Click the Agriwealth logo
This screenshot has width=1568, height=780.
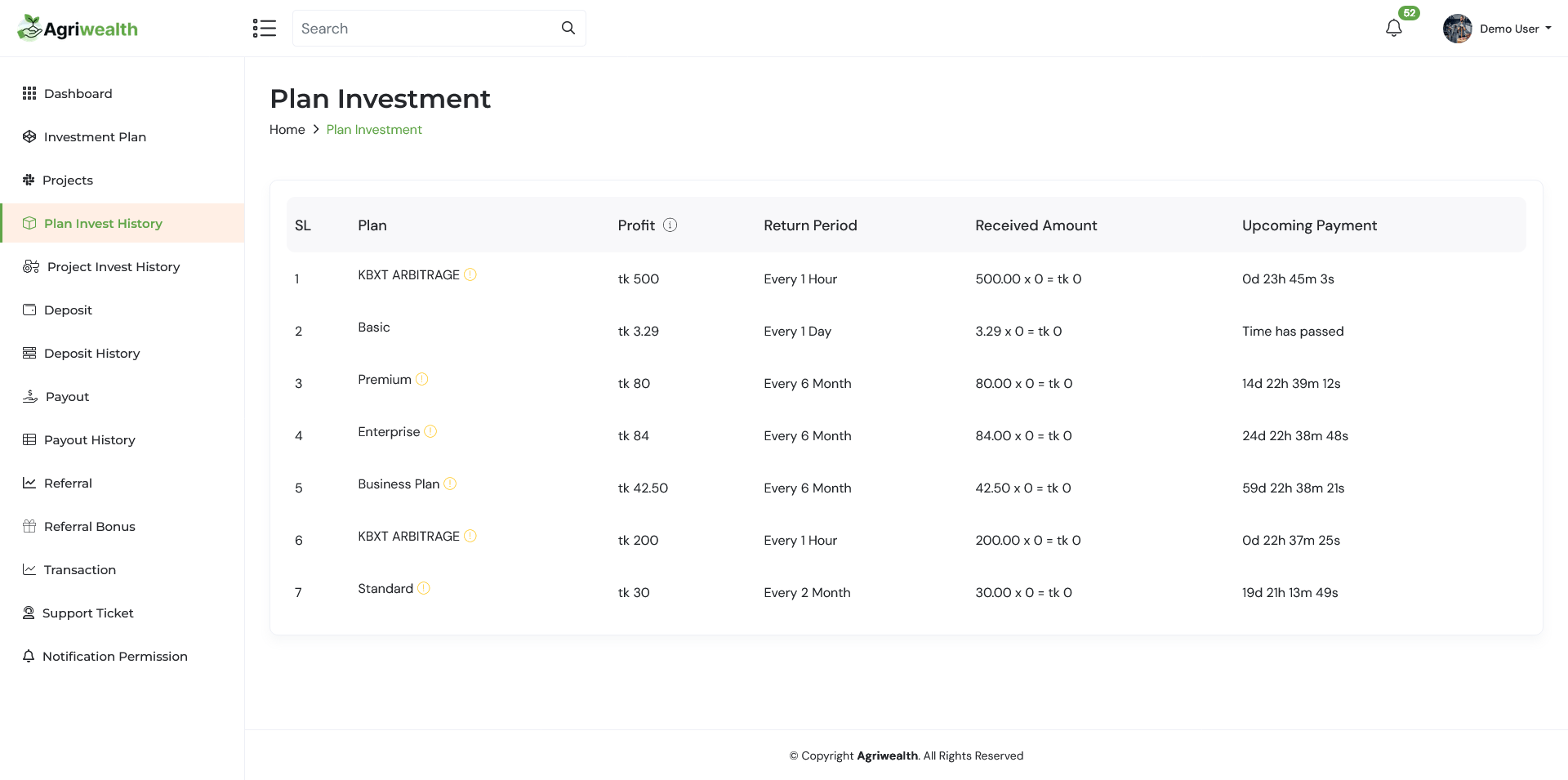tap(78, 27)
